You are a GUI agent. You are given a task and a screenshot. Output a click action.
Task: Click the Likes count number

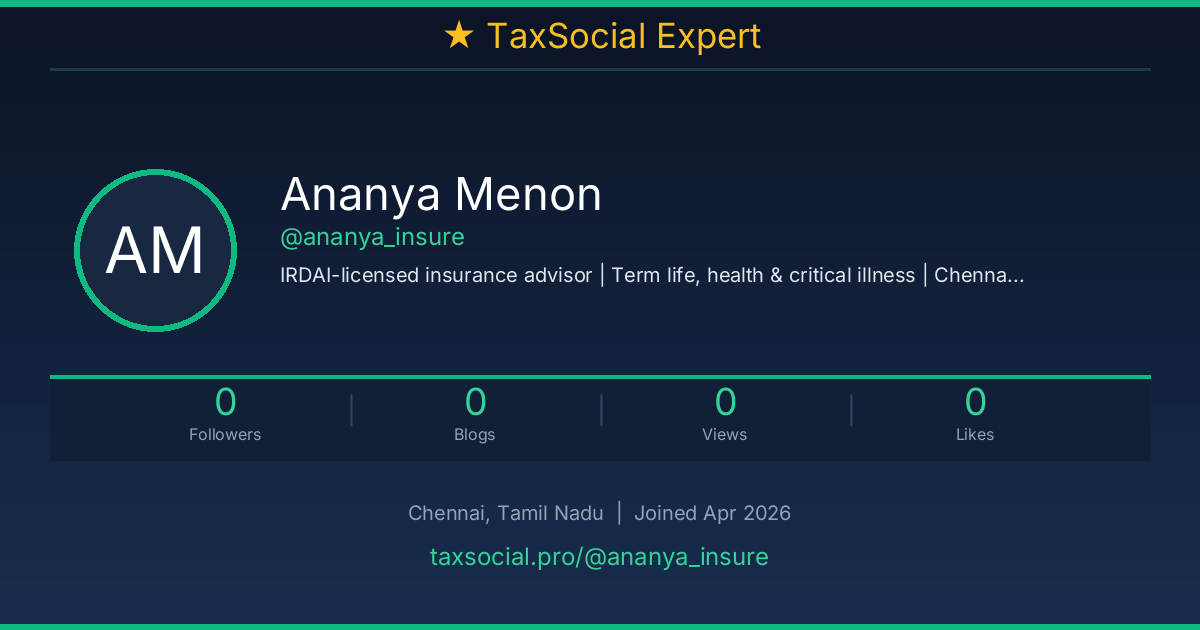975,402
